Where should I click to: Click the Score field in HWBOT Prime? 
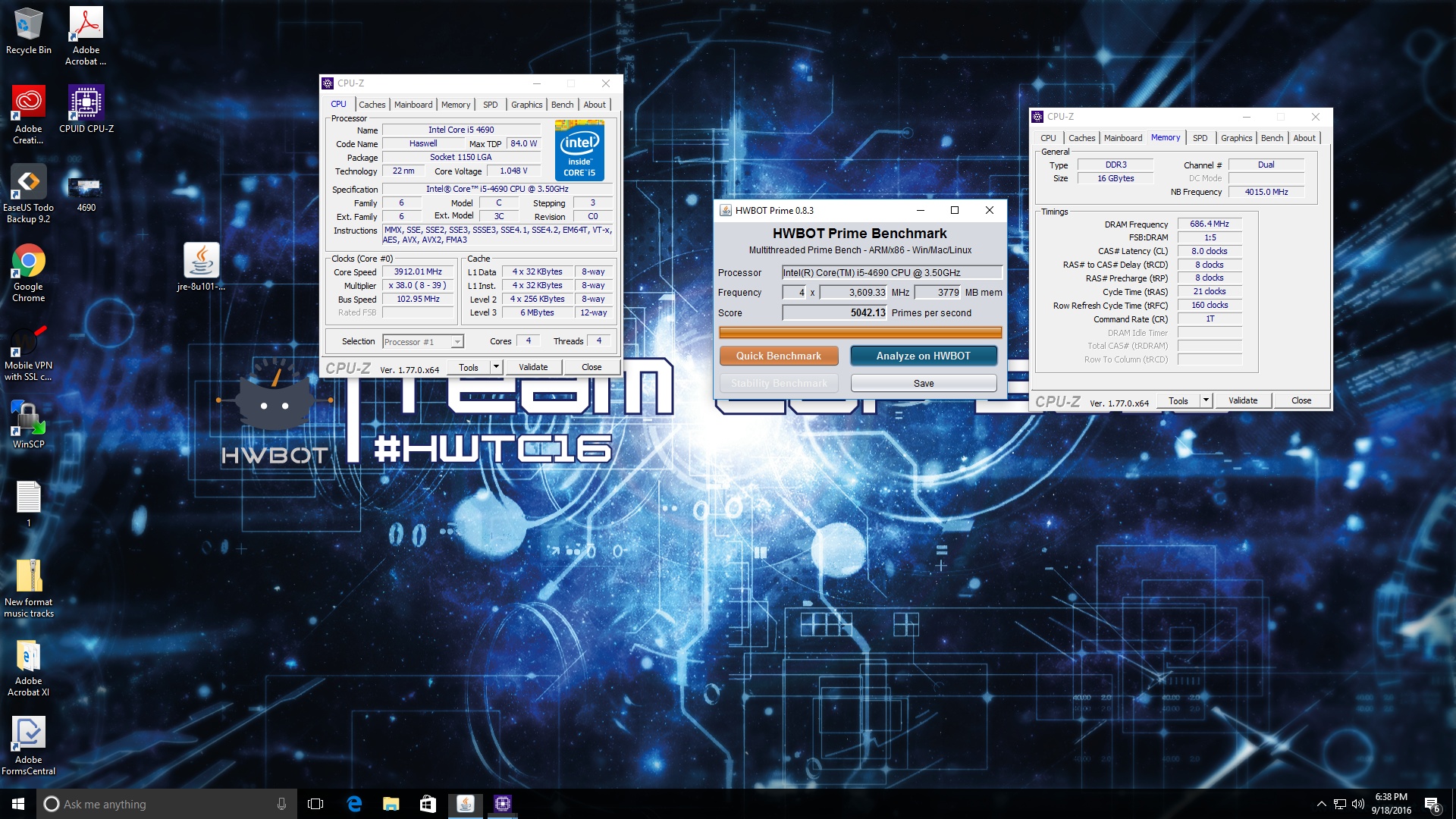835,312
